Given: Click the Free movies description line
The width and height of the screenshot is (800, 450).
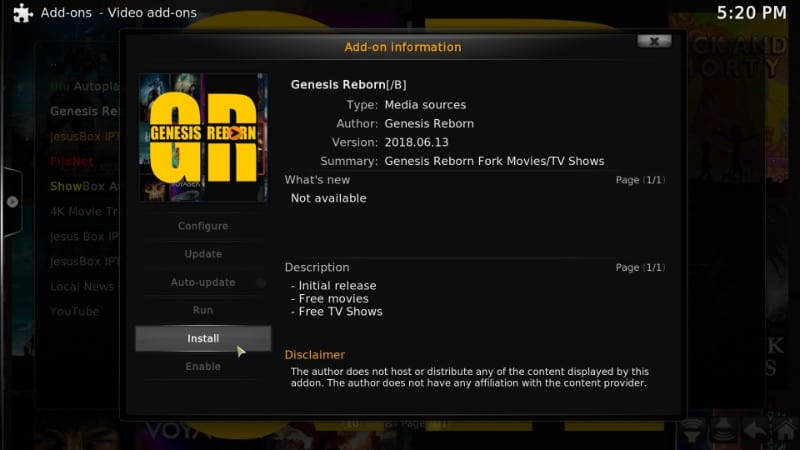Looking at the screenshot, I should coord(330,298).
